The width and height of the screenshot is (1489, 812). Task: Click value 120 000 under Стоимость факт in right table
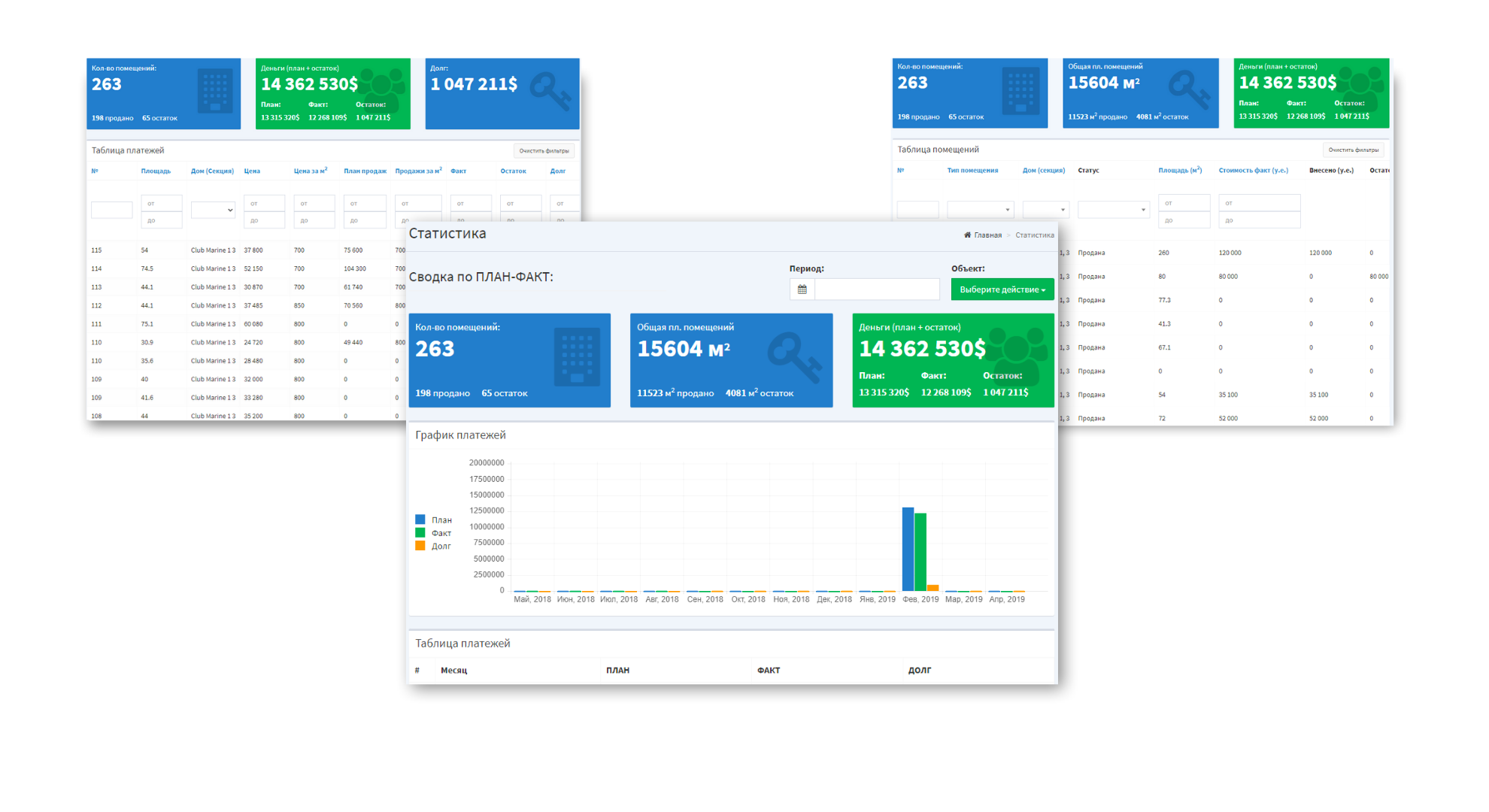point(1230,253)
